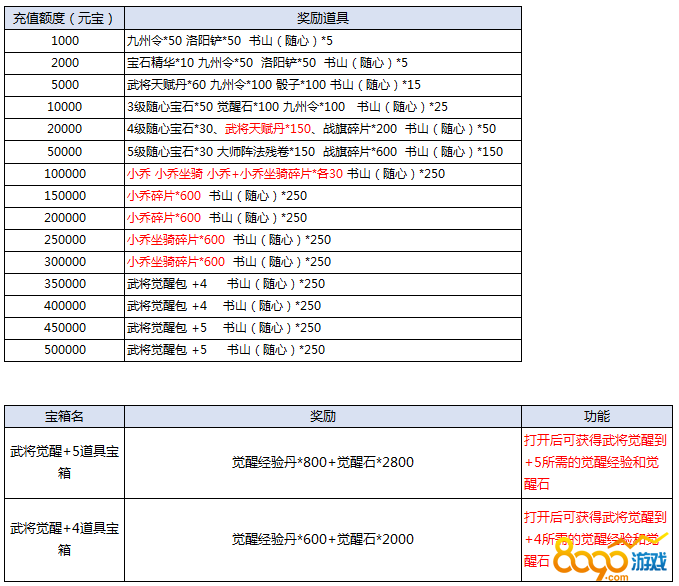Click 小乔碎片*600 in the 150000 row
This screenshot has width=679, height=586.
point(164,195)
